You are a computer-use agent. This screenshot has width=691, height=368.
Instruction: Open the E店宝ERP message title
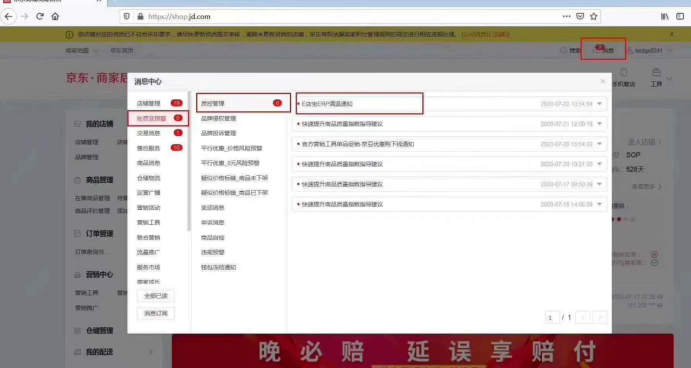pyautogui.click(x=327, y=104)
